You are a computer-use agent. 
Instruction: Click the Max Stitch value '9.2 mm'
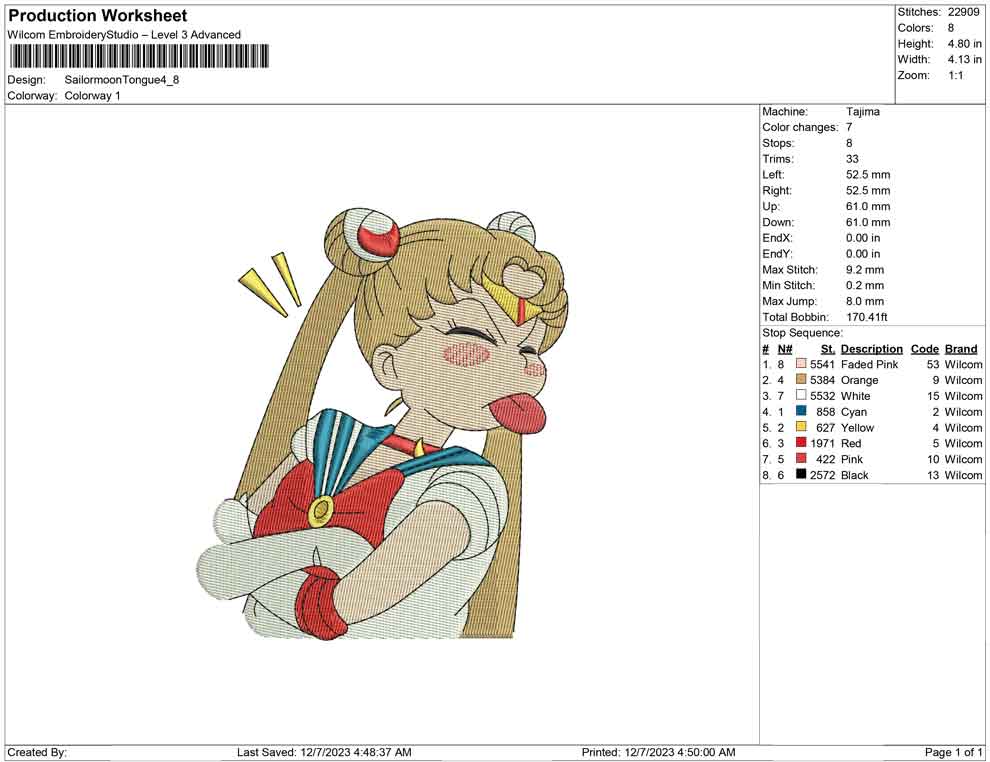click(865, 270)
